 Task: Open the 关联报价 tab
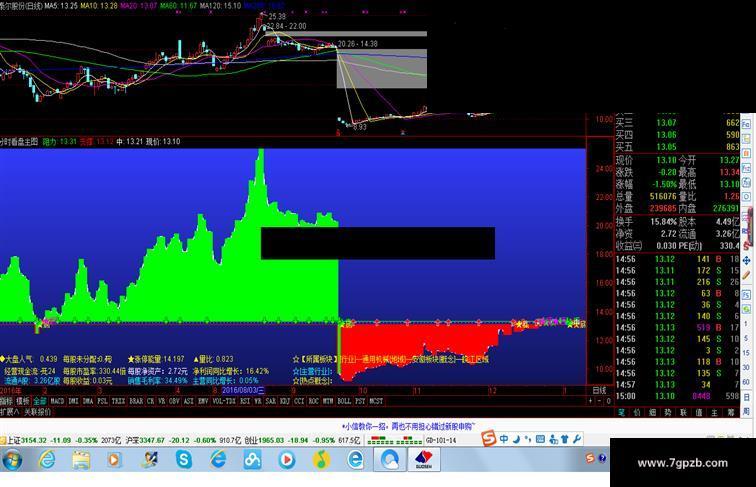[x=38, y=412]
